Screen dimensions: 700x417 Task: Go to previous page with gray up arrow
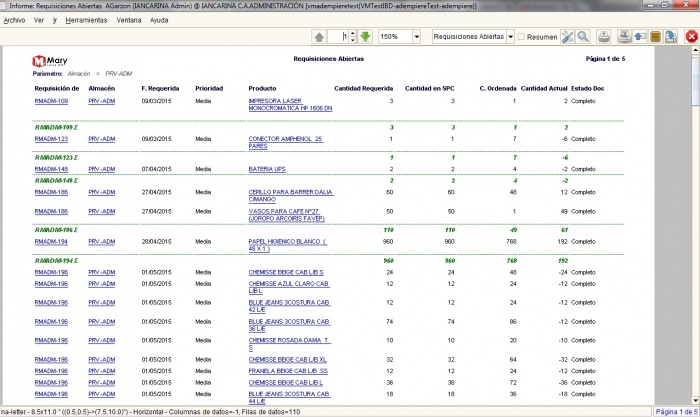pyautogui.click(x=319, y=37)
